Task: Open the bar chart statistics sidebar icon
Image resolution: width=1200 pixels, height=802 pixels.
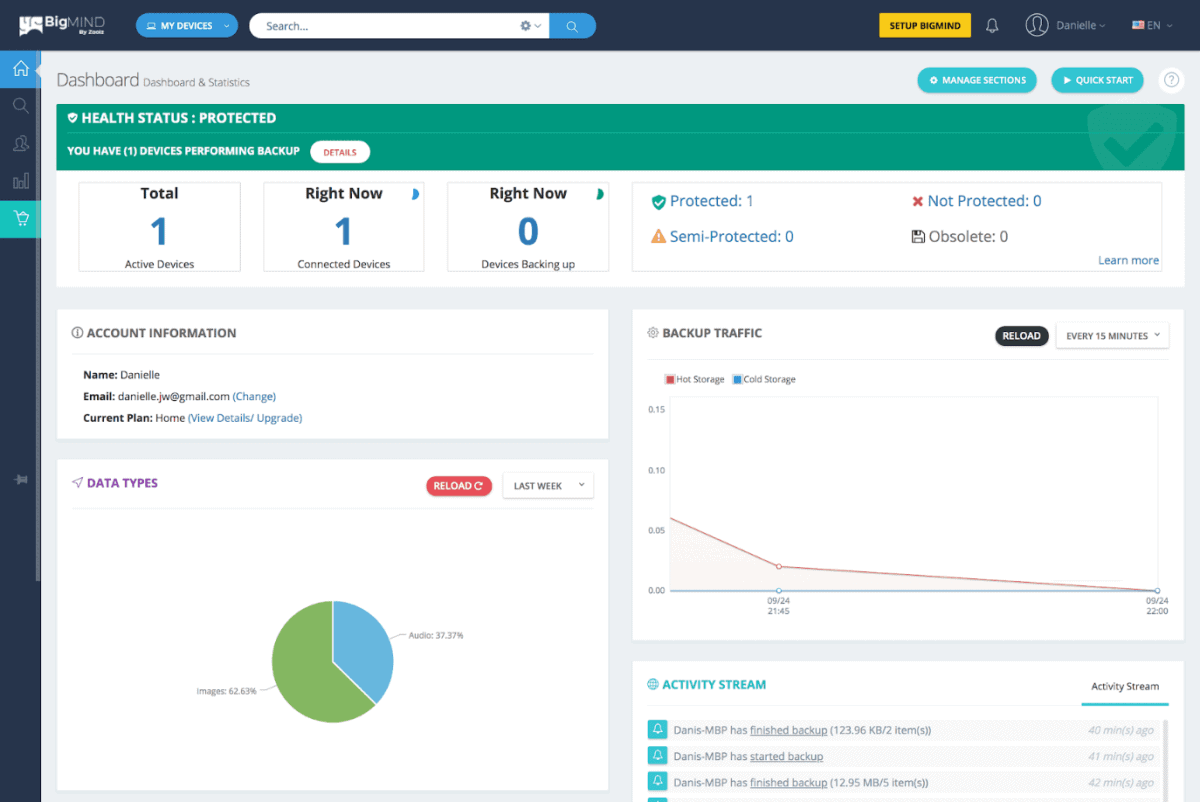Action: pyautogui.click(x=20, y=181)
